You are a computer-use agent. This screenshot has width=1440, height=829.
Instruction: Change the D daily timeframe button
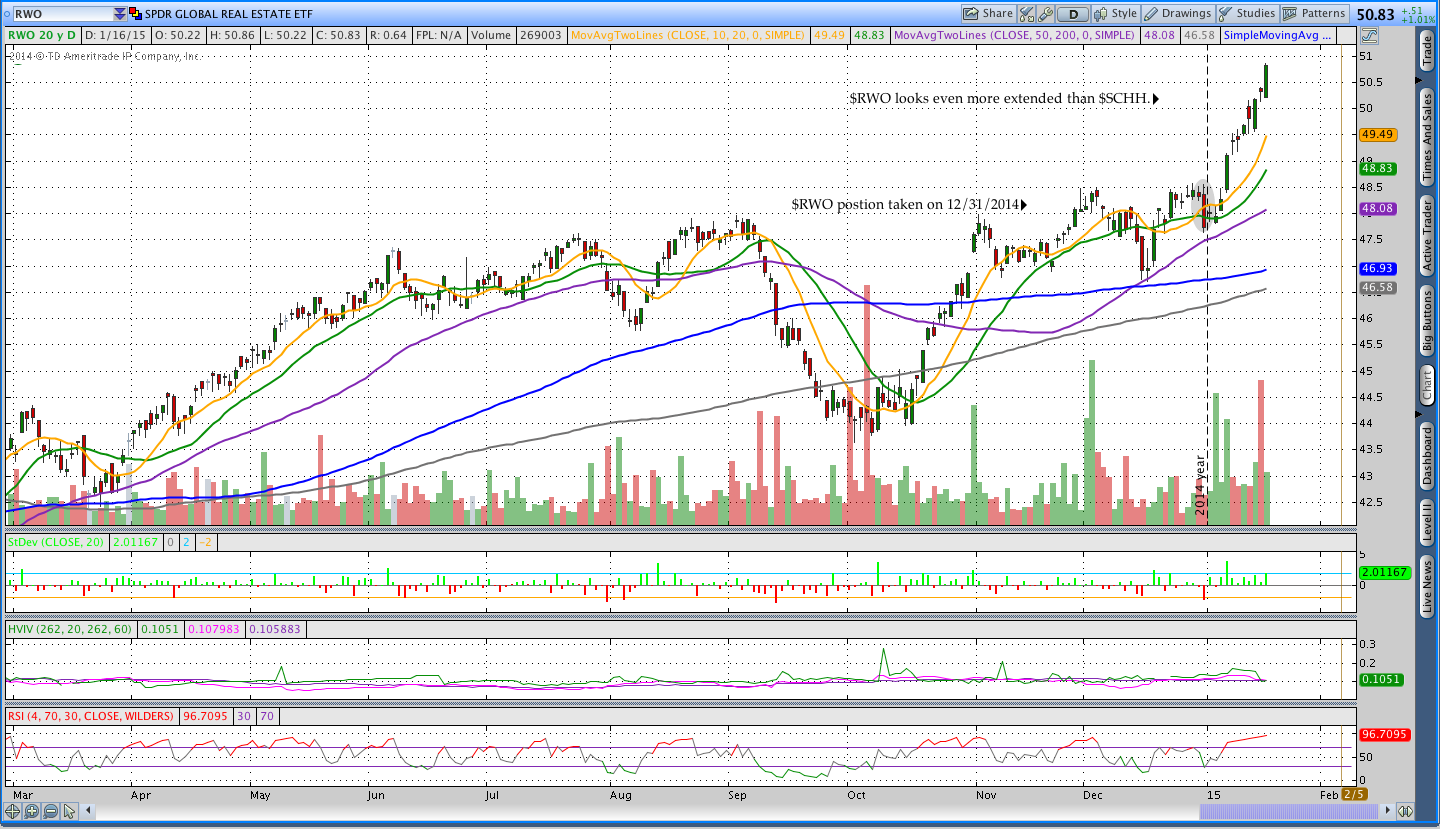click(1073, 14)
